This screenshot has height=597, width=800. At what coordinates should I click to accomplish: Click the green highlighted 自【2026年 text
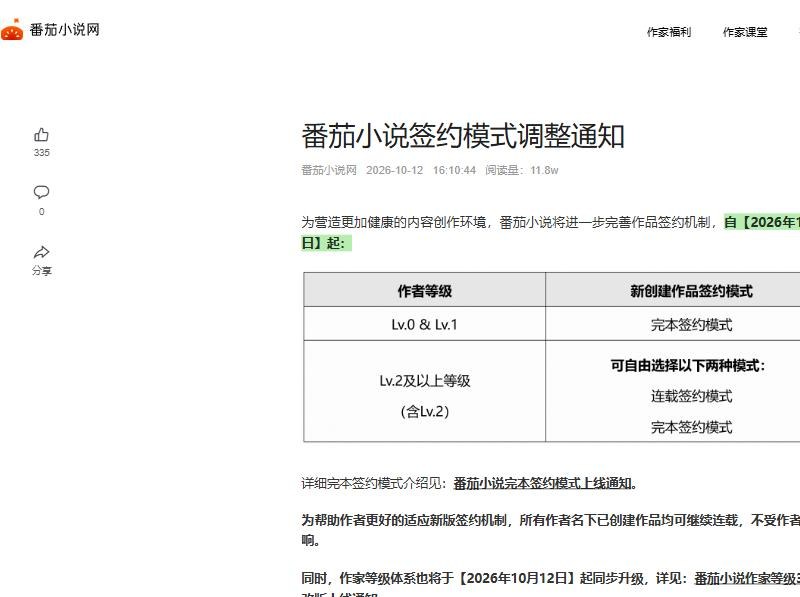pyautogui.click(x=762, y=222)
